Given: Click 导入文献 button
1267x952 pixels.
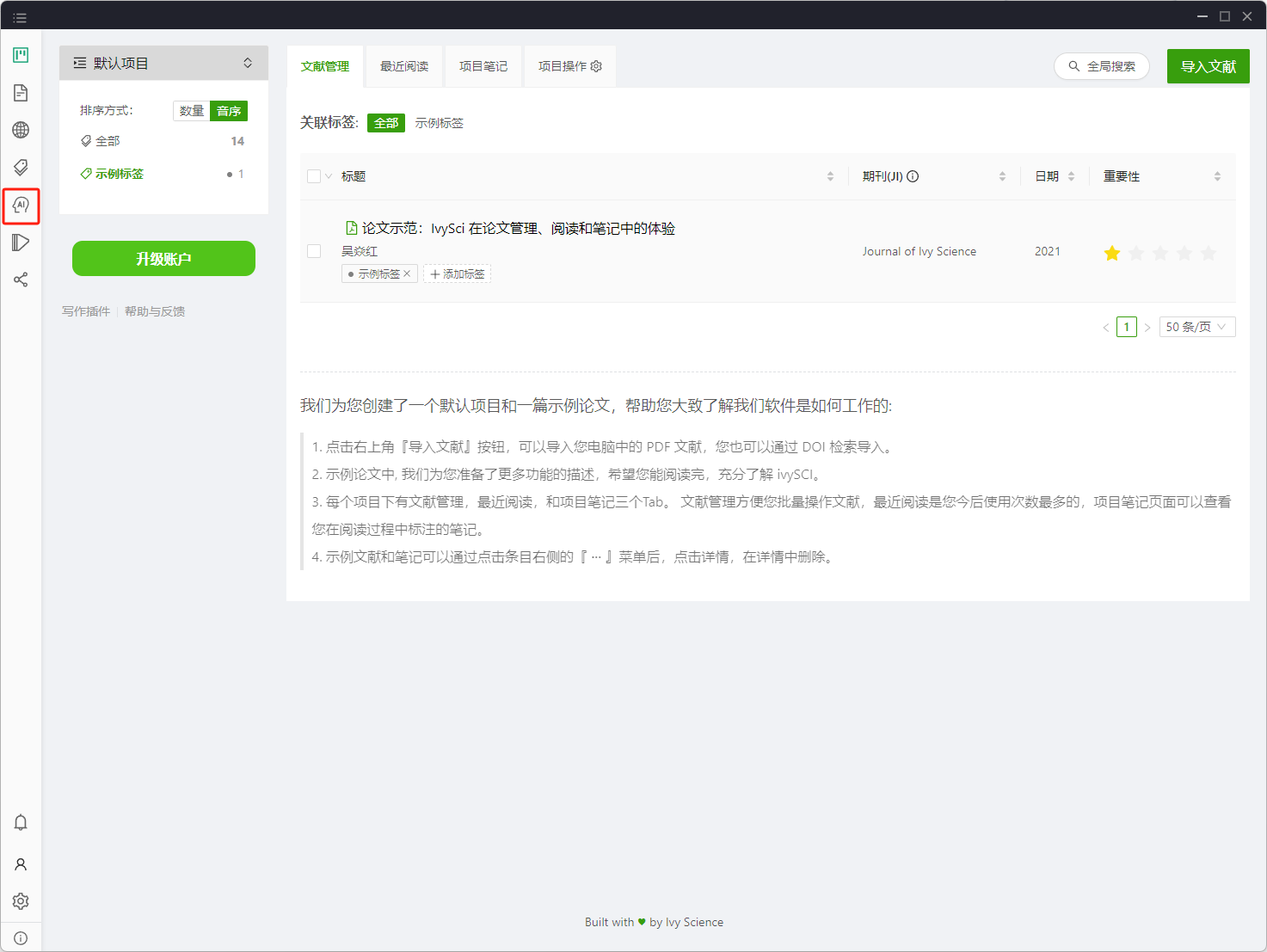Looking at the screenshot, I should coord(1209,66).
